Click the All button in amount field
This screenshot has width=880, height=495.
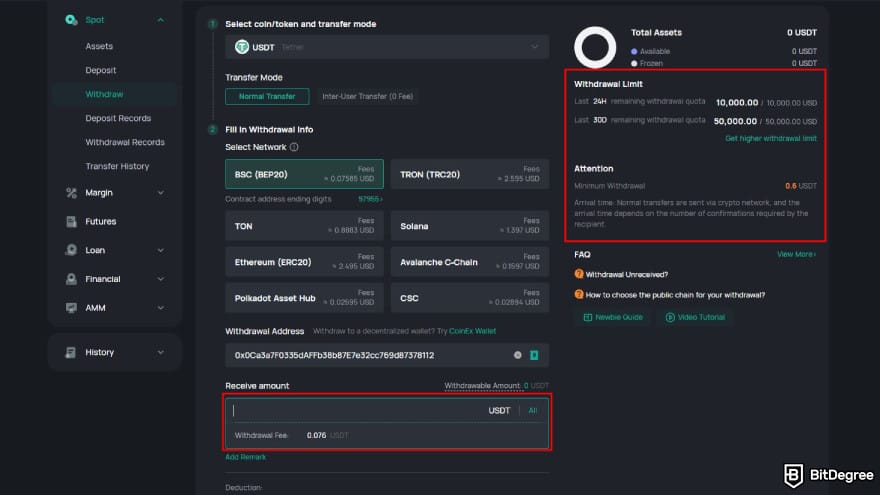point(533,410)
